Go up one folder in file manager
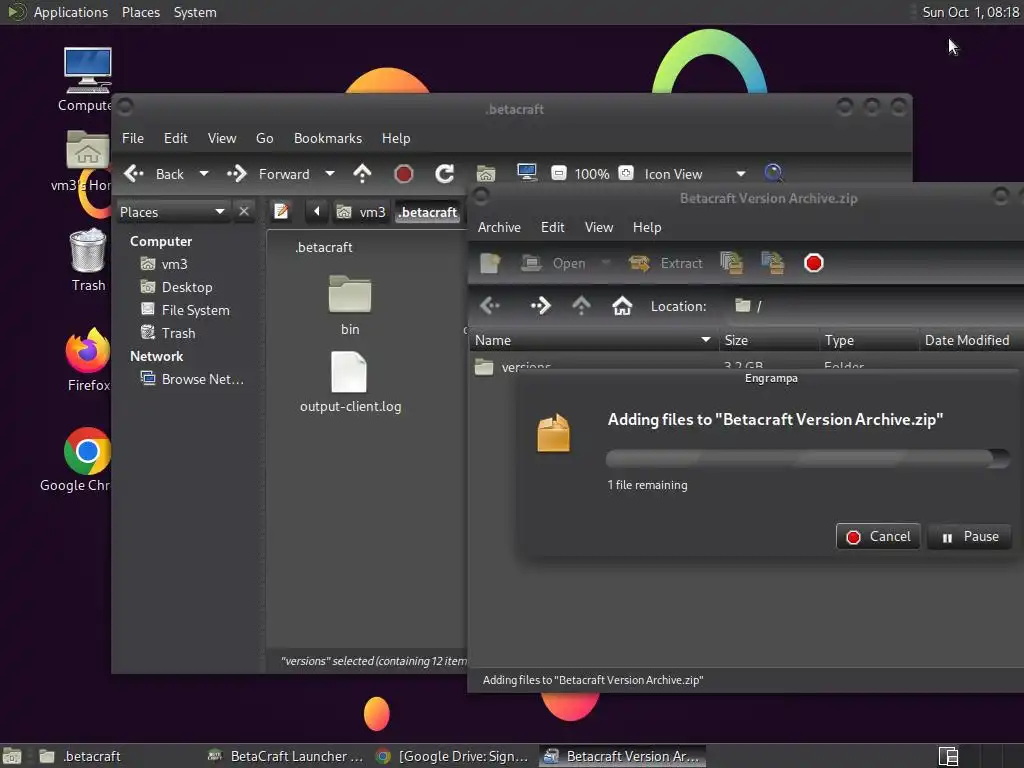Image resolution: width=1024 pixels, height=768 pixels. click(x=362, y=174)
